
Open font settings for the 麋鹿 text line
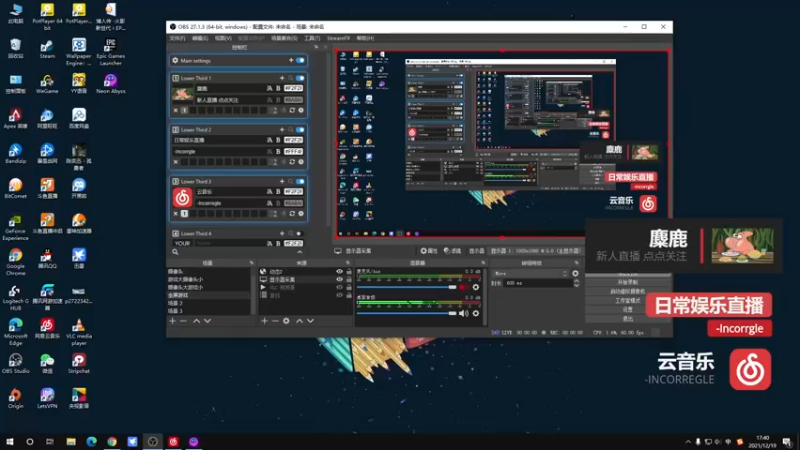tap(269, 88)
